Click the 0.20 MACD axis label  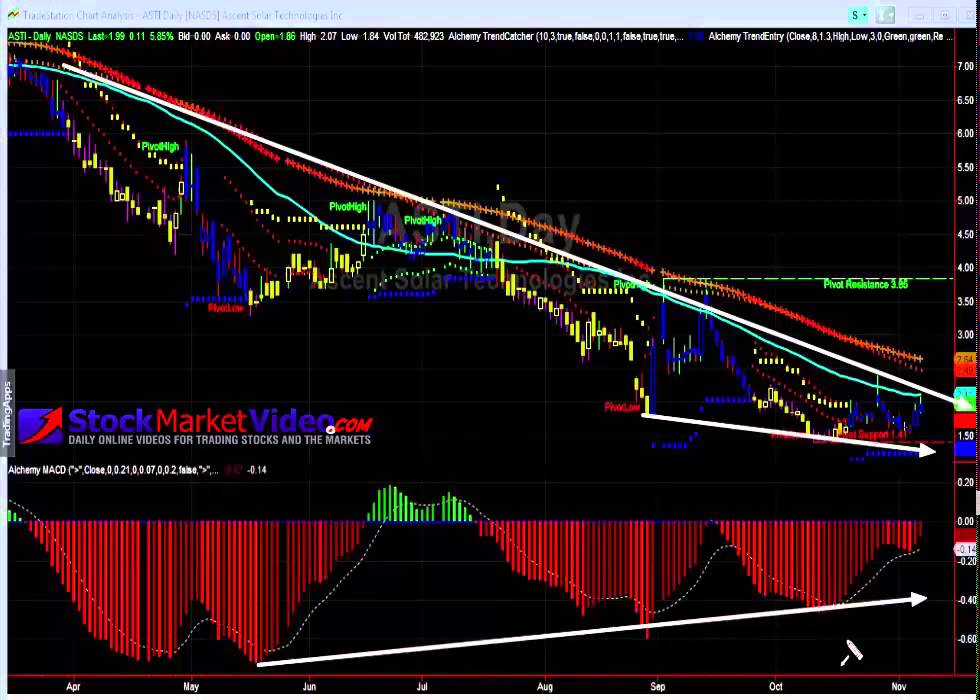(x=966, y=482)
